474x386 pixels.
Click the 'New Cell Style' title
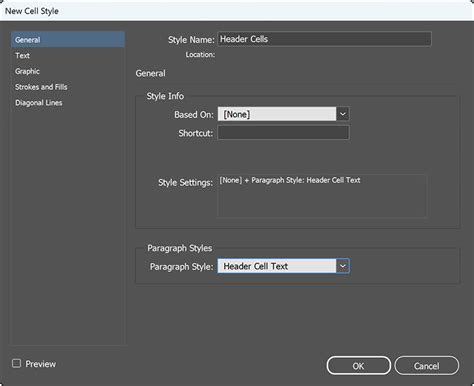(x=32, y=11)
